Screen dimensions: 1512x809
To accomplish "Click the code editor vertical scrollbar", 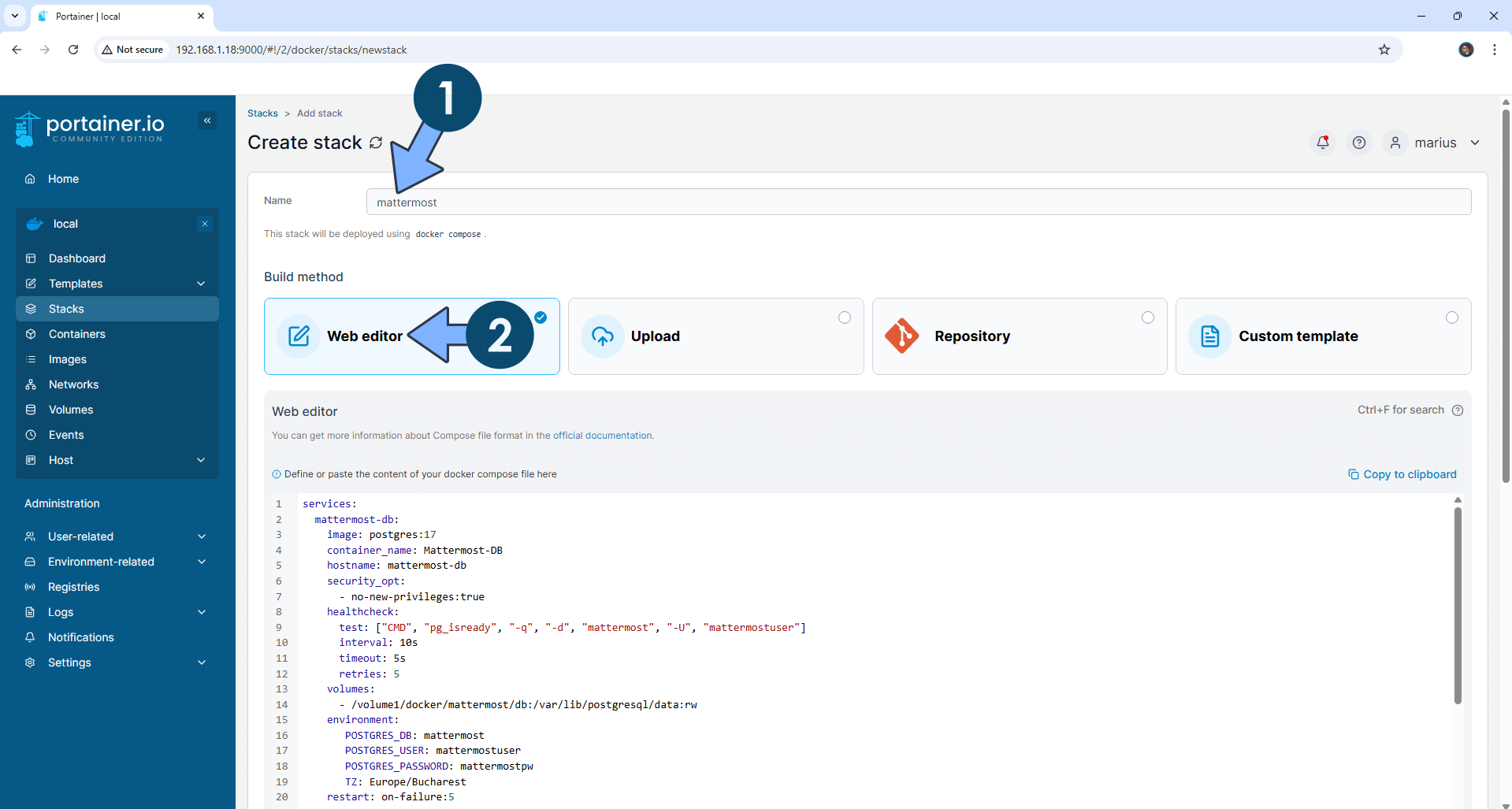I will point(1458,605).
